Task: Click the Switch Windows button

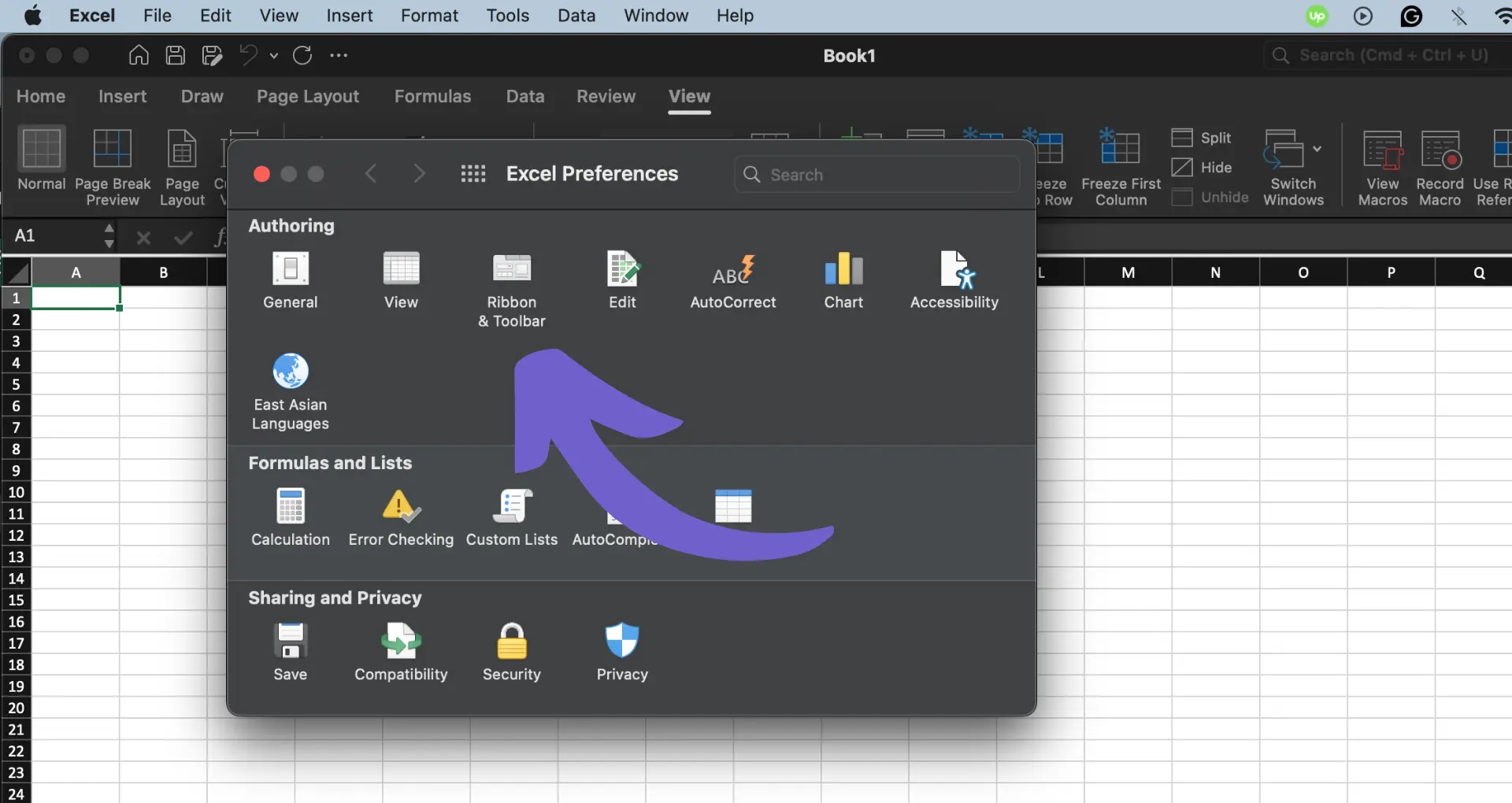Action: pyautogui.click(x=1293, y=168)
